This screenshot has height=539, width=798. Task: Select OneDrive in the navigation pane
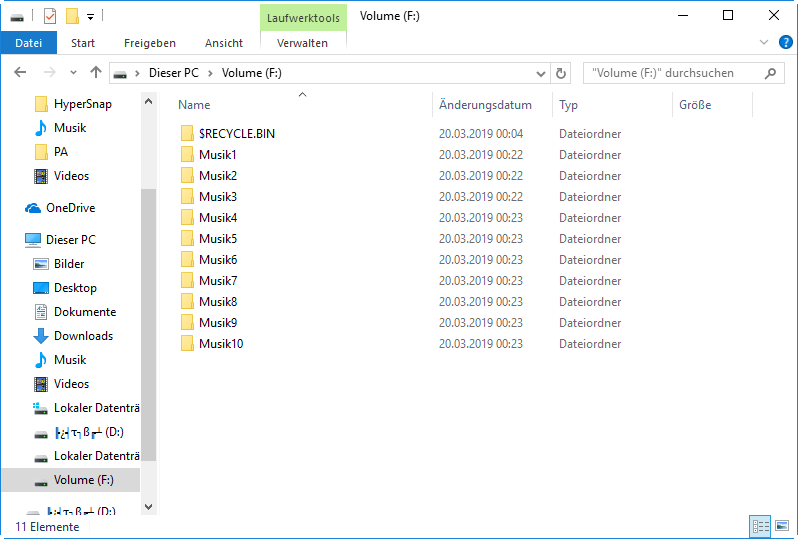(60, 208)
